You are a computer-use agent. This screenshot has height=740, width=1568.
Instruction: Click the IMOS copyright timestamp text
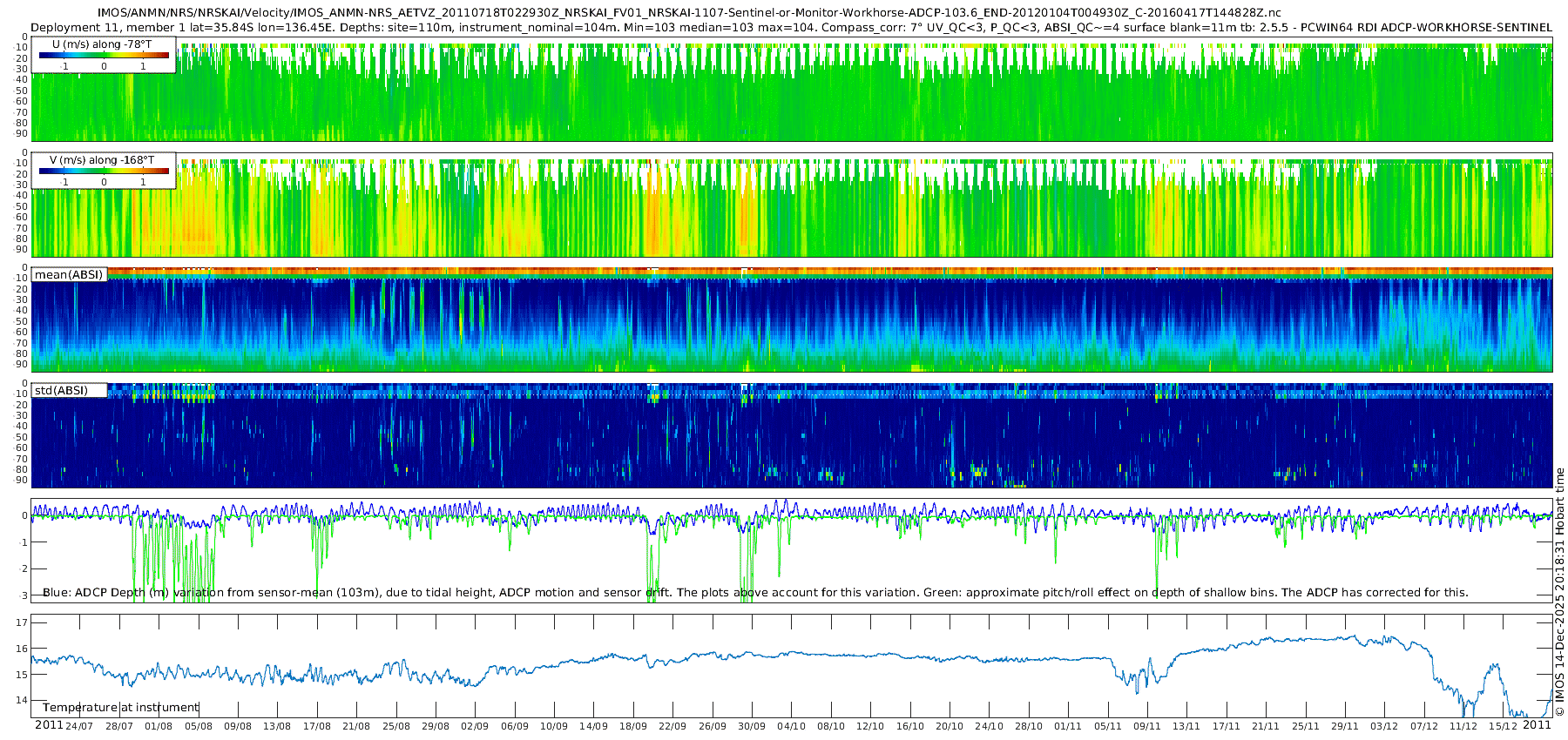click(1559, 592)
